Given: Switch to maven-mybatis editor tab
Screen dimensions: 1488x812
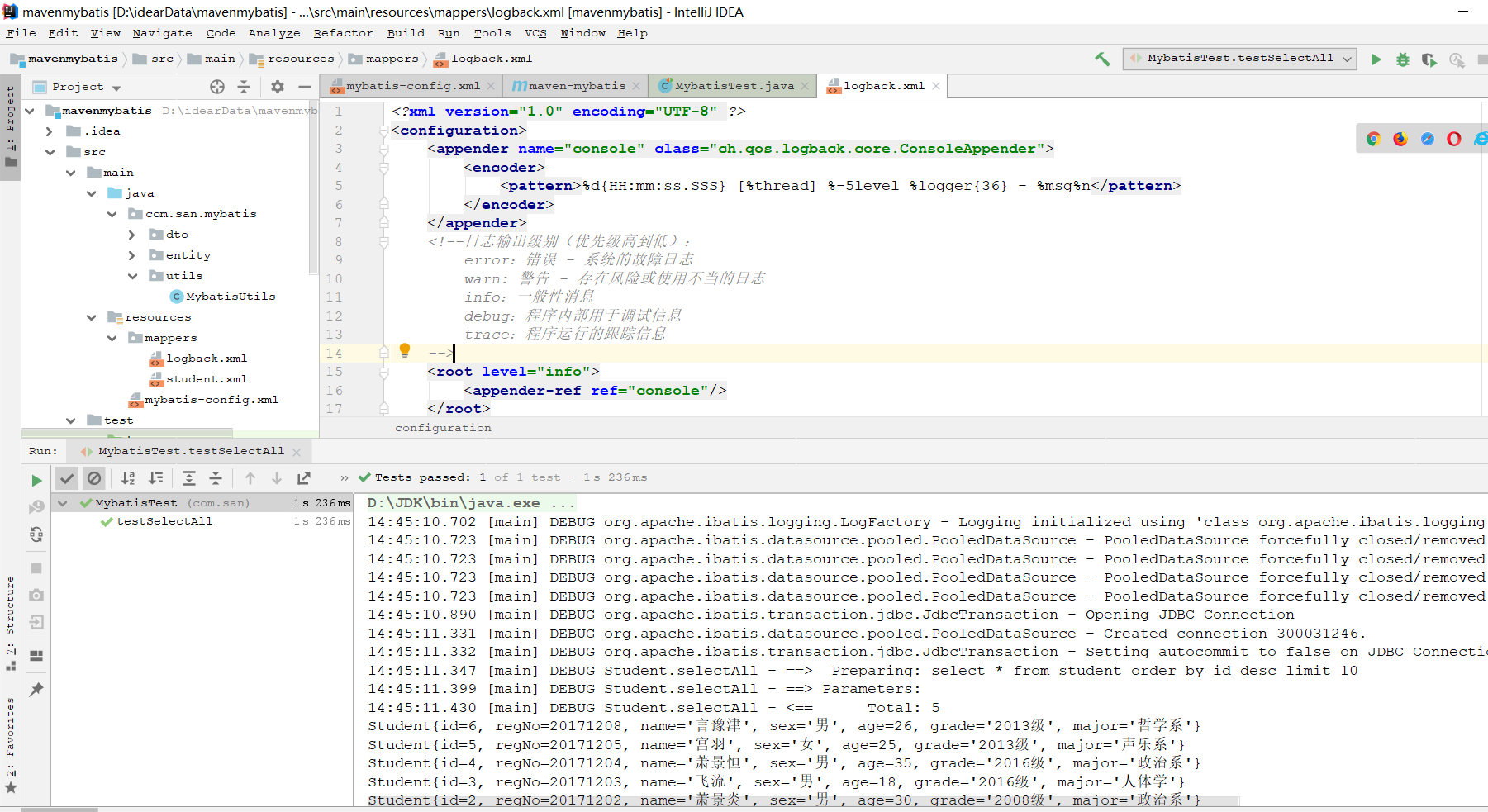Looking at the screenshot, I should [x=577, y=86].
